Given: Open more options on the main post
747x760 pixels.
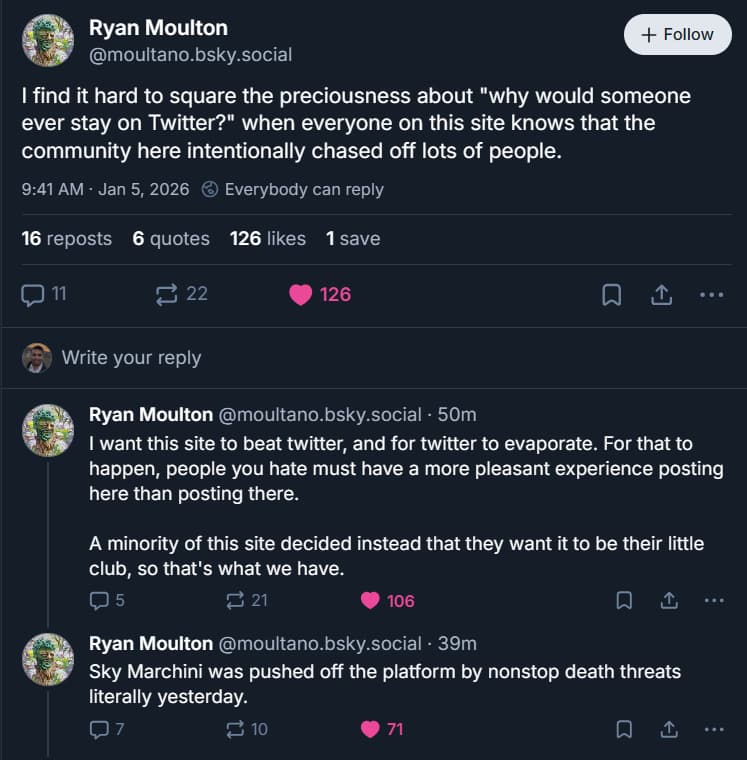Looking at the screenshot, I should pos(711,295).
